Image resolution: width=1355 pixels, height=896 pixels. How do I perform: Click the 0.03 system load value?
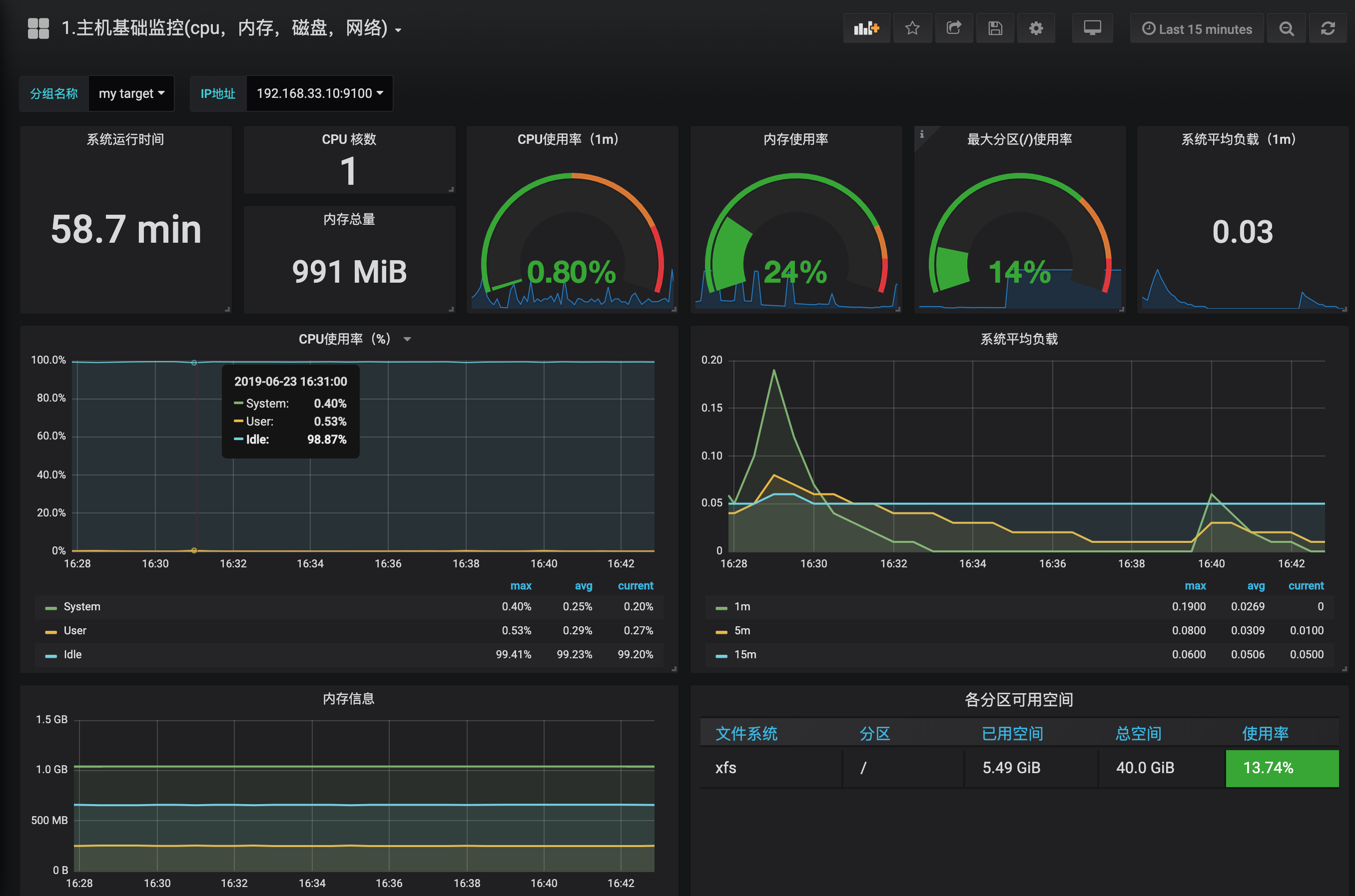pos(1243,232)
